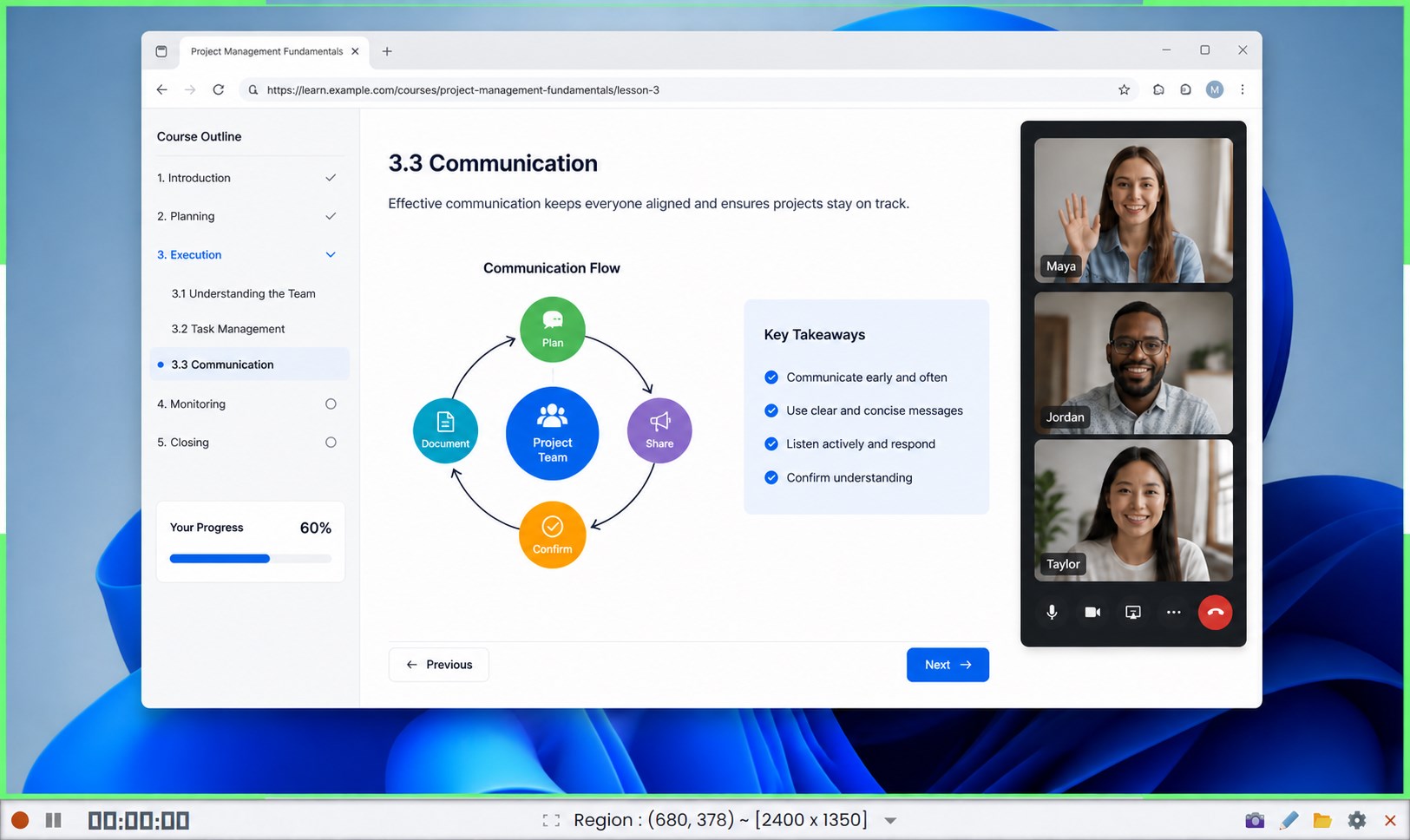This screenshot has width=1410, height=840.
Task: Click the red record button in recorder bar
Action: coord(20,820)
